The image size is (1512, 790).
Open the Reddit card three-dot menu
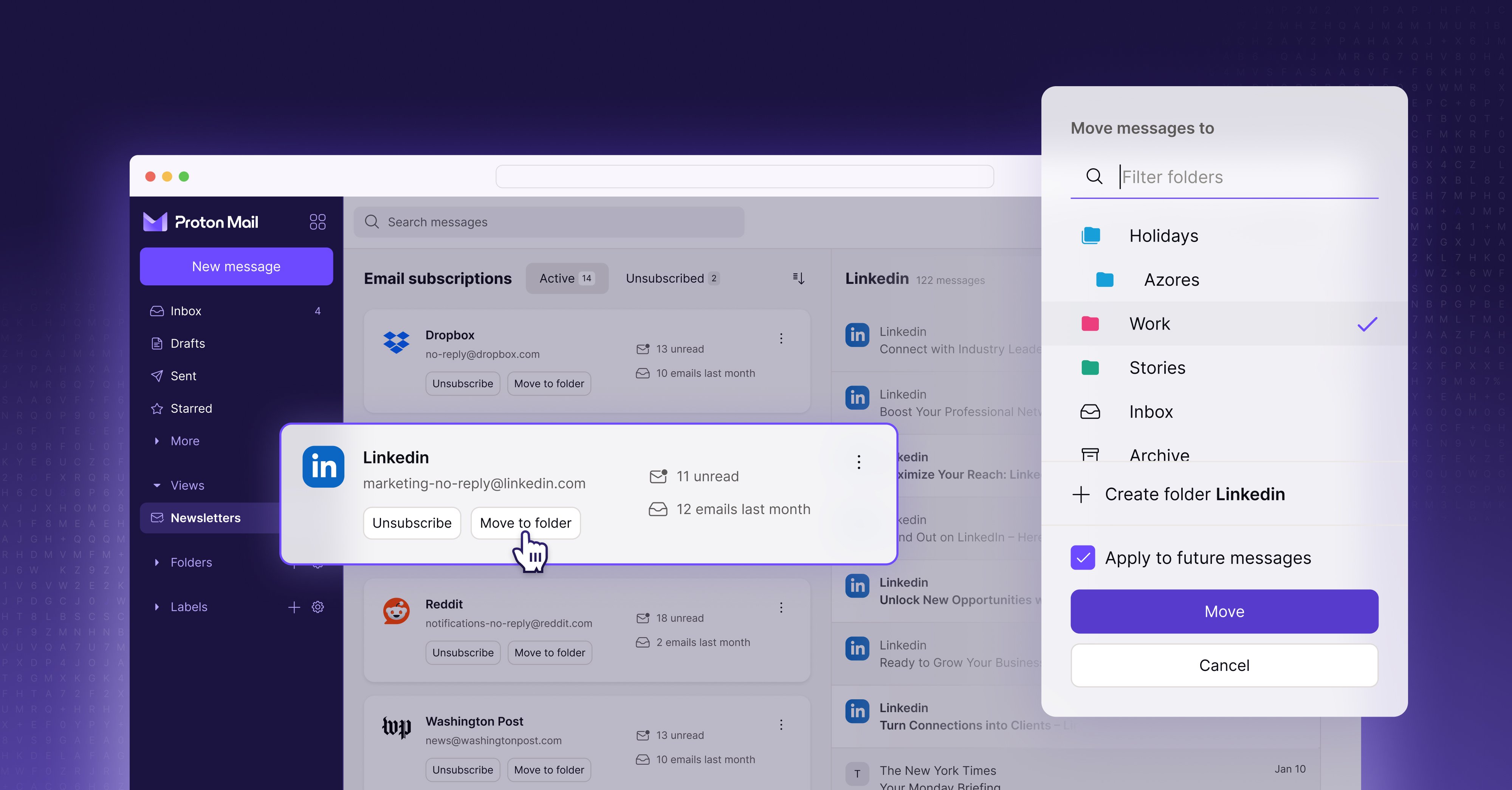(781, 607)
